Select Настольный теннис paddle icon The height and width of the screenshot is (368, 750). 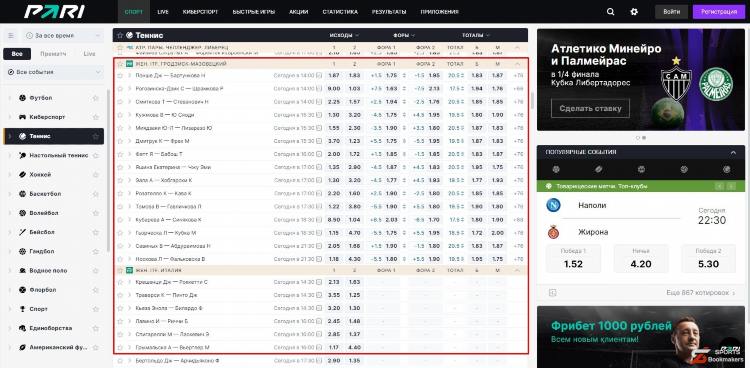pyautogui.click(x=22, y=156)
